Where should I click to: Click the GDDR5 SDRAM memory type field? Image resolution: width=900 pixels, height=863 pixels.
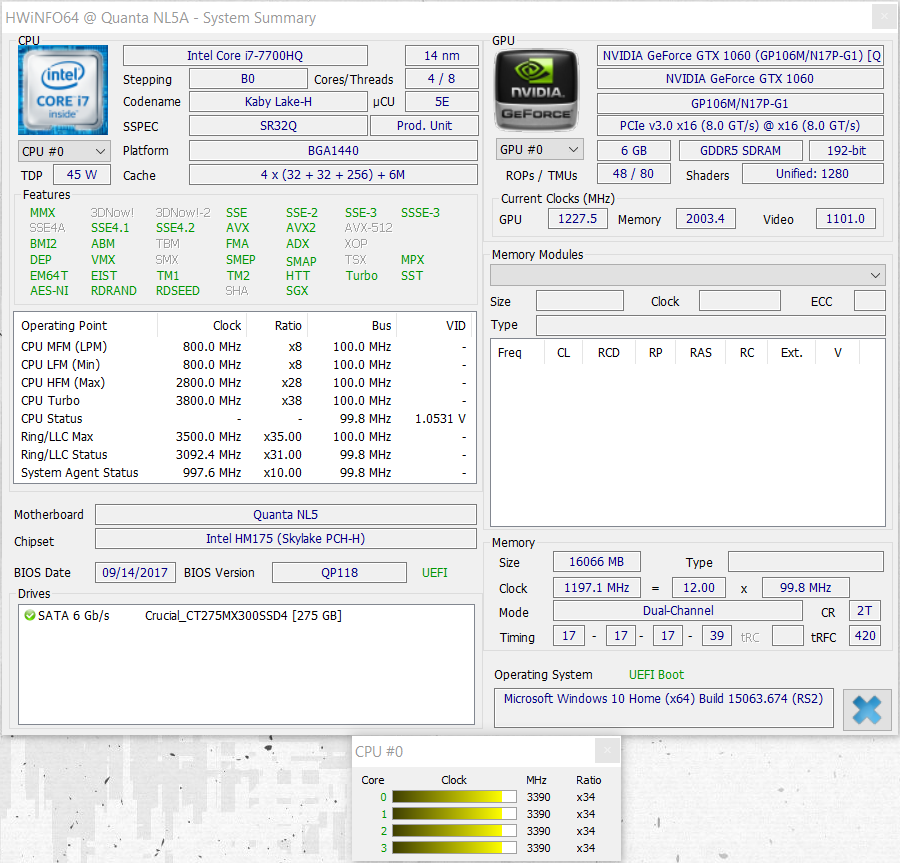(740, 150)
